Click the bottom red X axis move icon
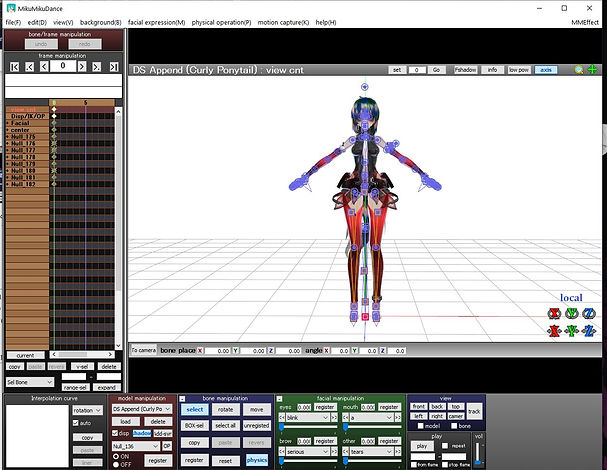The image size is (607, 470). [555, 331]
